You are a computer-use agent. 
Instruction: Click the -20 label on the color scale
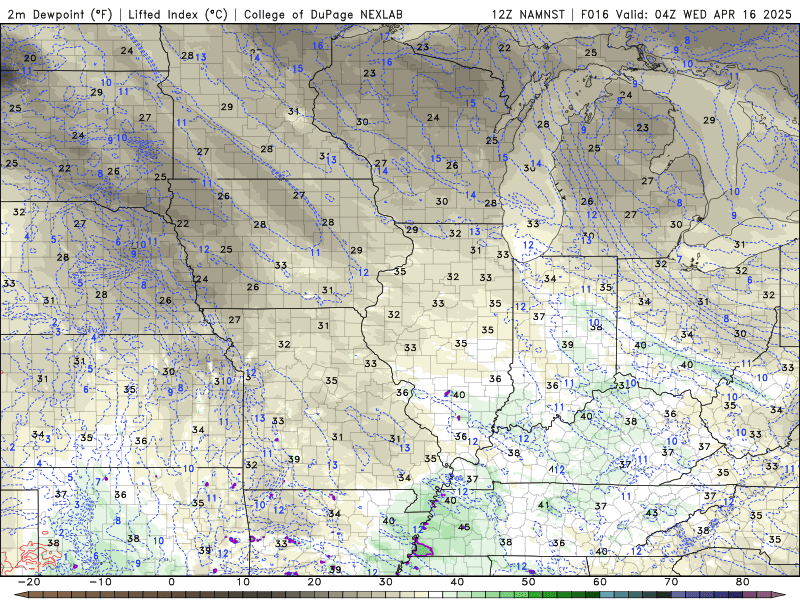pyautogui.click(x=29, y=582)
